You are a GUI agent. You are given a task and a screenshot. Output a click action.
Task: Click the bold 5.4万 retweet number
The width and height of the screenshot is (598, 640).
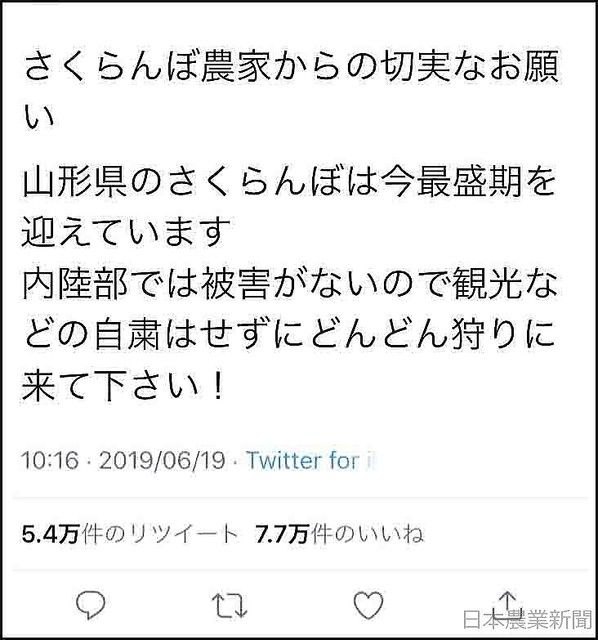(50, 535)
